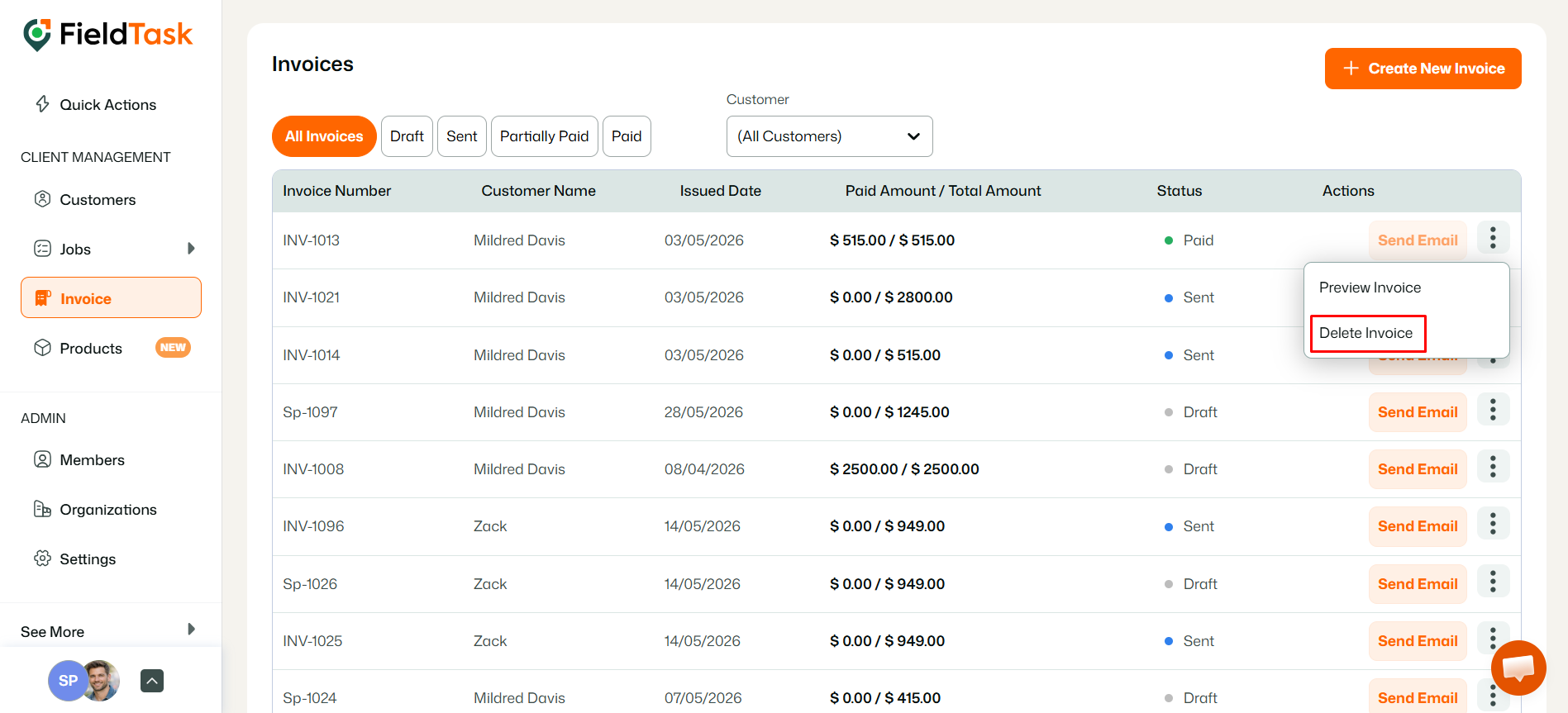
Task: Open three-dot menu for Sp-1097
Action: [x=1493, y=410]
